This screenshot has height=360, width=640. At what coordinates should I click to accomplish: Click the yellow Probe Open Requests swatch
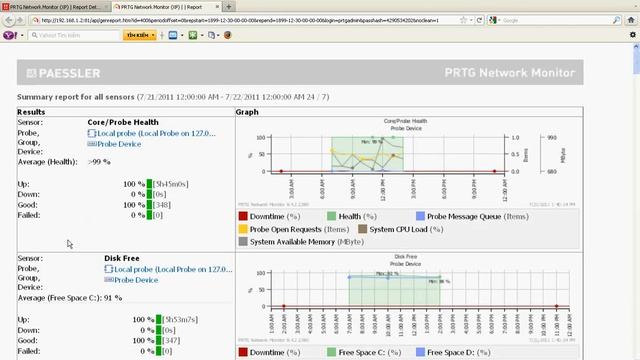click(243, 229)
